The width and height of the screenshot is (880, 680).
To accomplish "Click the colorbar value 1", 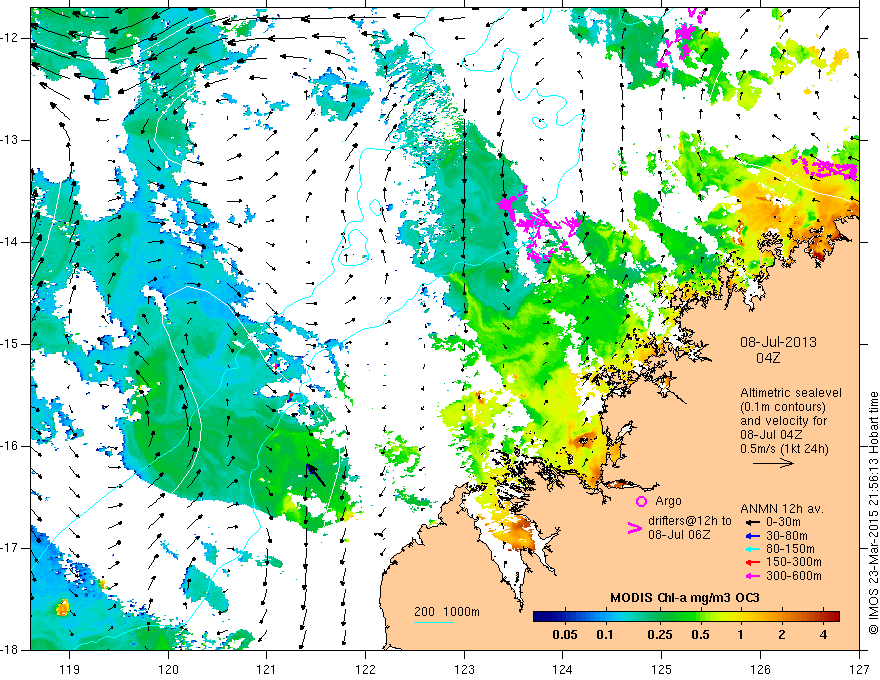I will [x=741, y=635].
